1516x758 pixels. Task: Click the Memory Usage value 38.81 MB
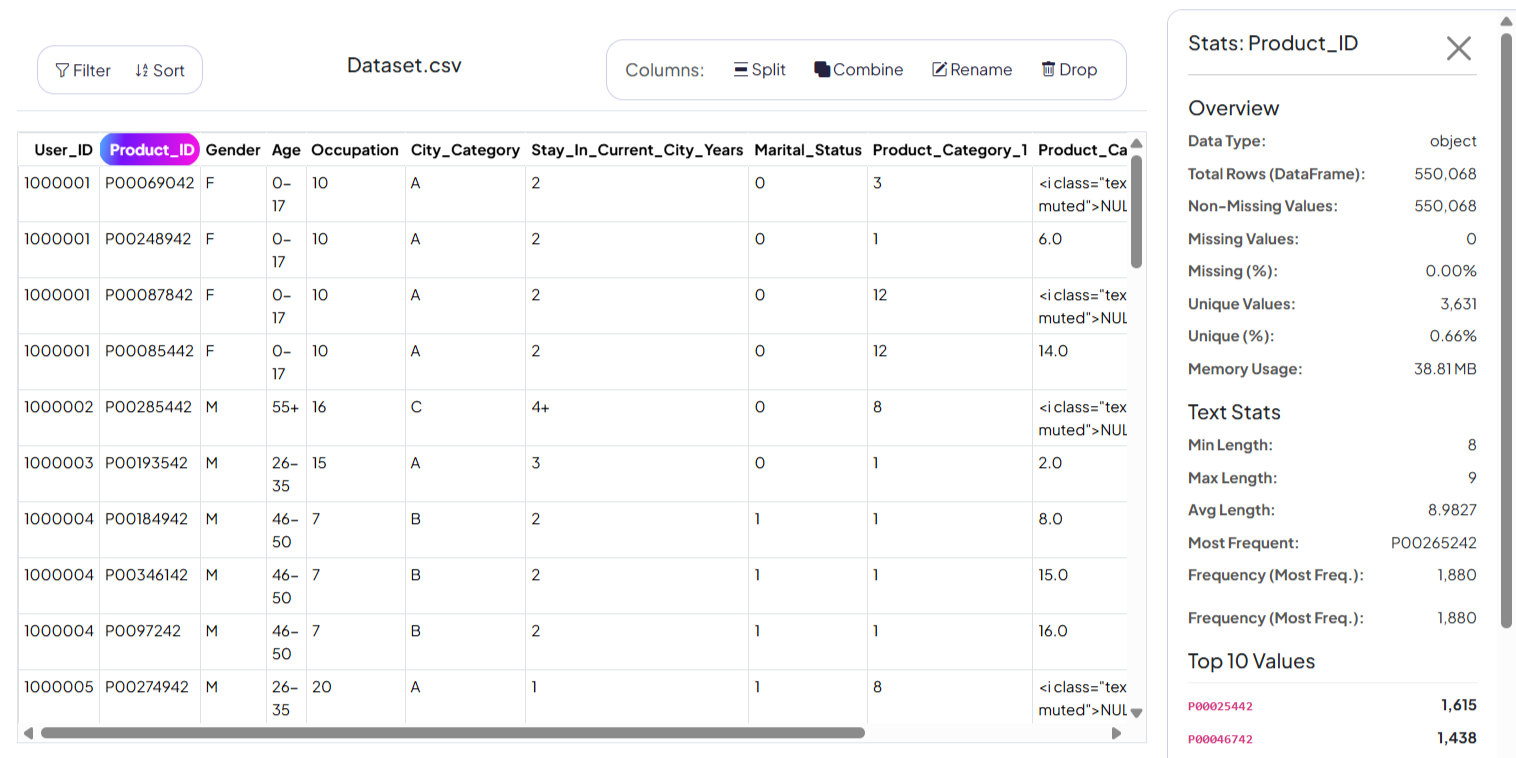point(1445,369)
